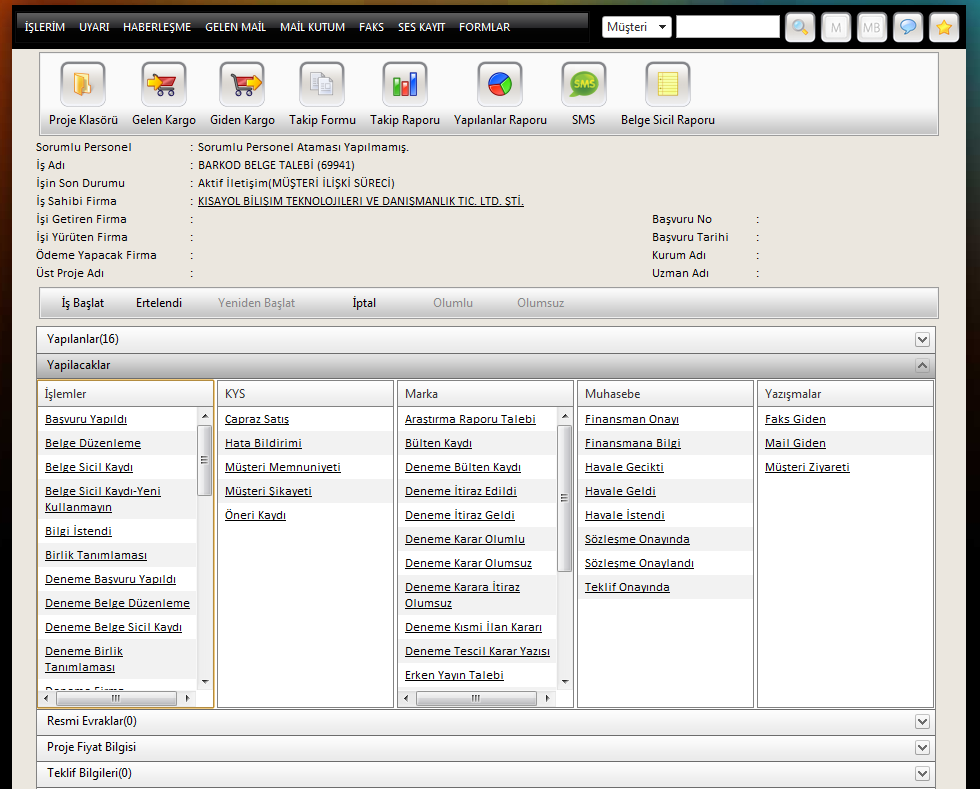The height and width of the screenshot is (789, 980).
Task: Collapse the Yapılacaklar section
Action: (x=922, y=366)
